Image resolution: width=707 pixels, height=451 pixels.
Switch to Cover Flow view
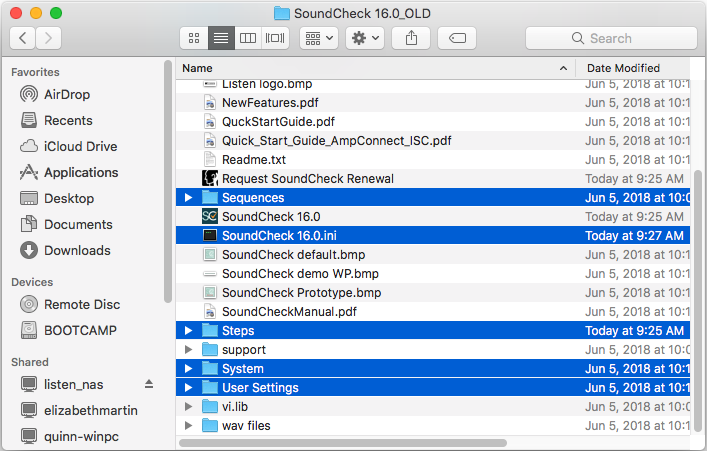coord(275,38)
